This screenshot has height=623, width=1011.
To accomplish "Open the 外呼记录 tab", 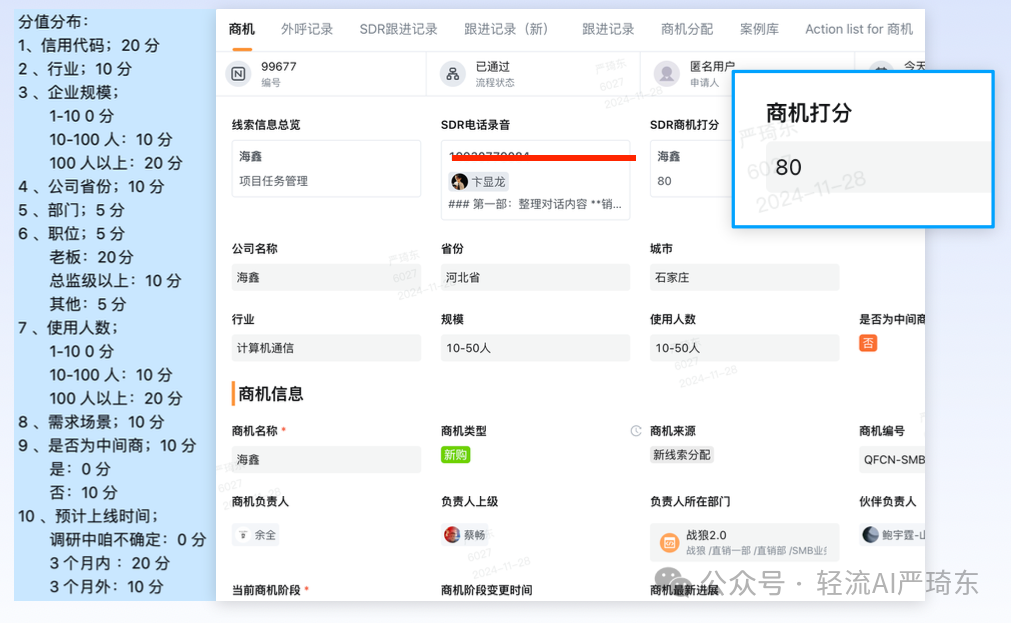I will pos(307,29).
